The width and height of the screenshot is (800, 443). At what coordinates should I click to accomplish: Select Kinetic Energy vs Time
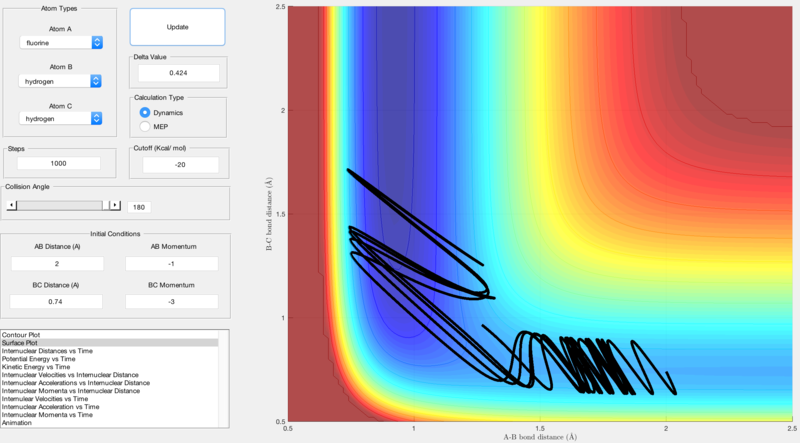point(110,367)
